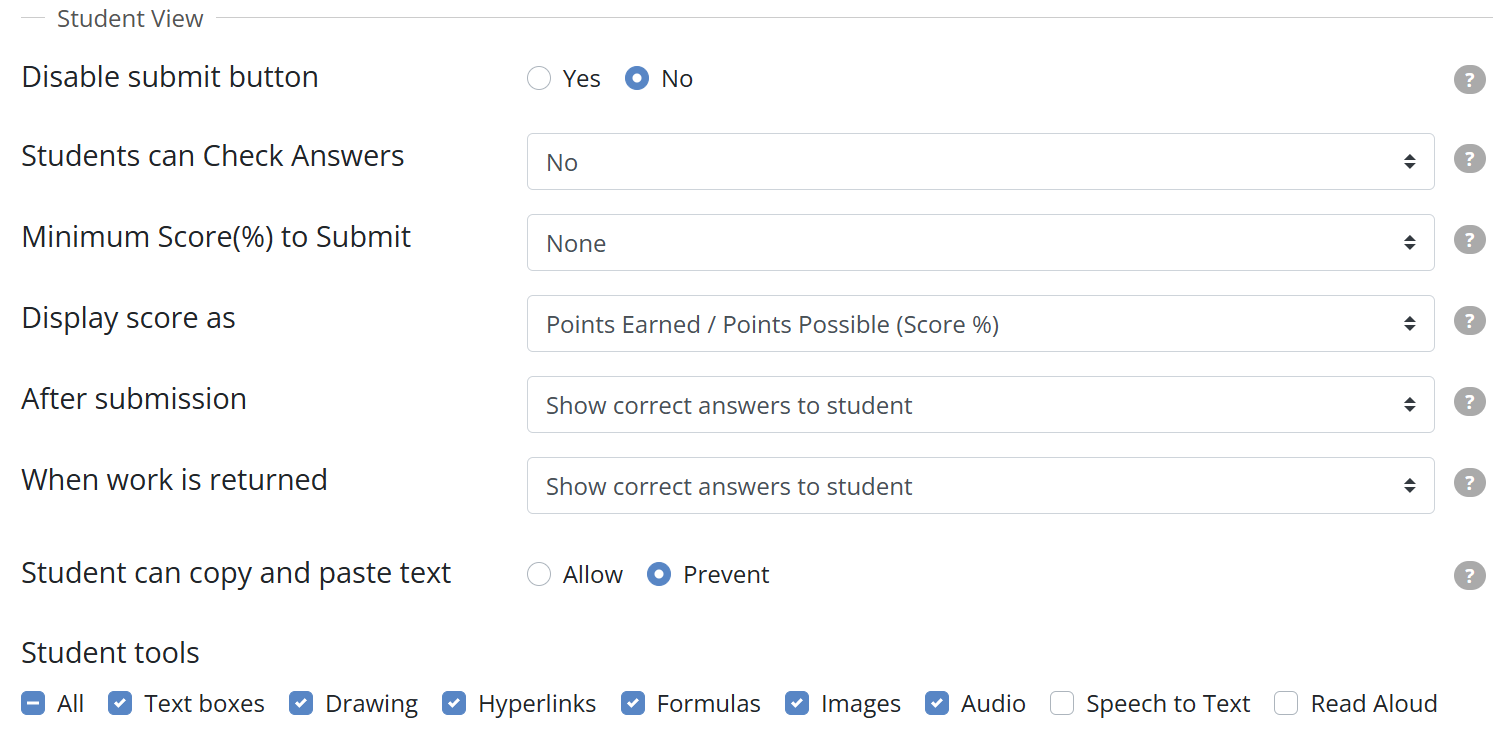Expand the Minimum Score to Submit dropdown
Viewport: 1499px width, 732px height.
[x=980, y=243]
